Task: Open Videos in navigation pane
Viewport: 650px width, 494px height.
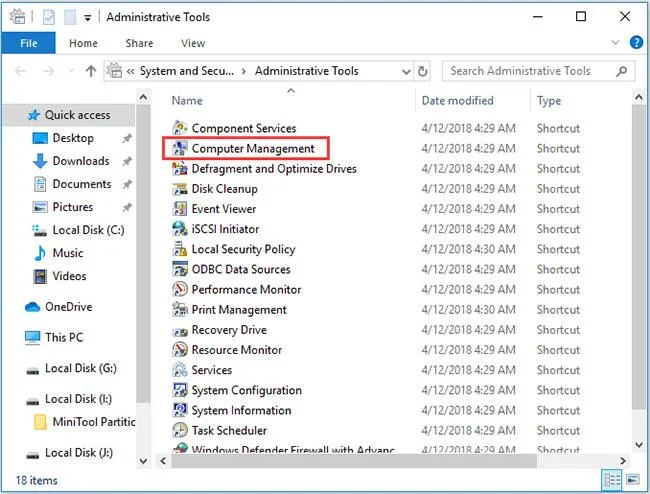Action: coord(69,276)
